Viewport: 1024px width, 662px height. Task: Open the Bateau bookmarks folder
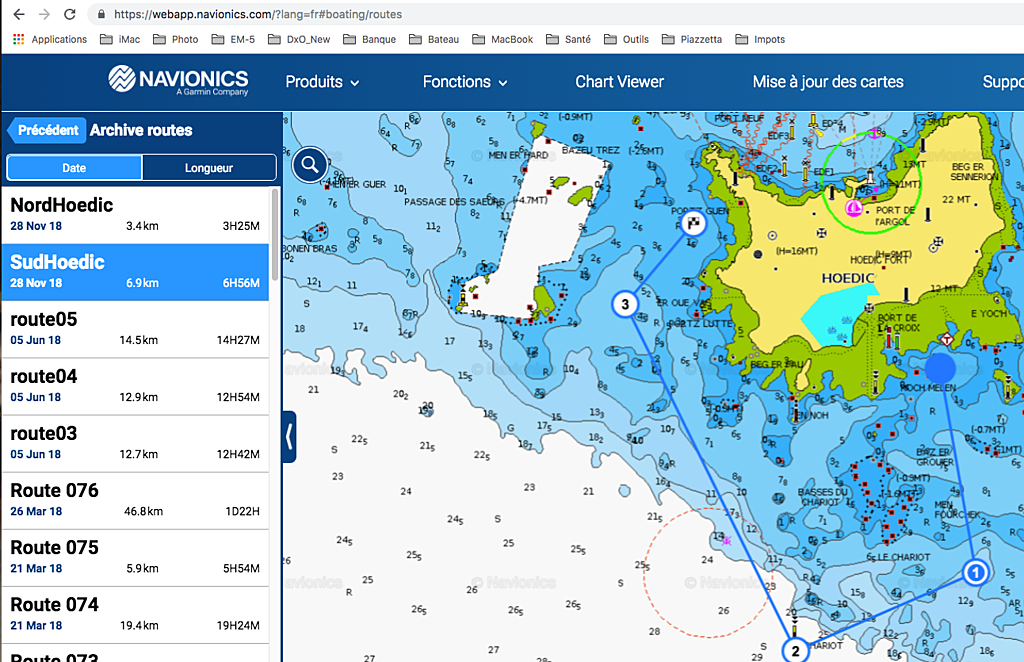(434, 39)
